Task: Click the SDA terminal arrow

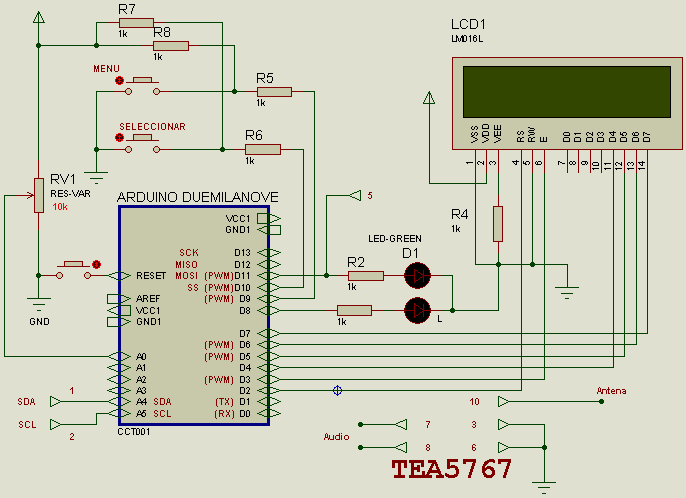Action: (56, 402)
